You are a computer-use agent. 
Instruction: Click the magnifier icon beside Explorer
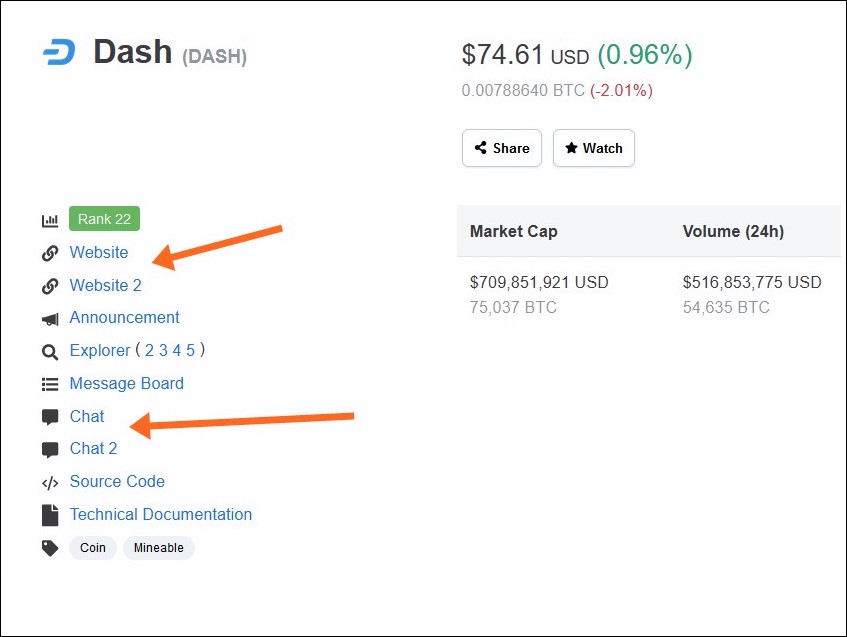(50, 352)
